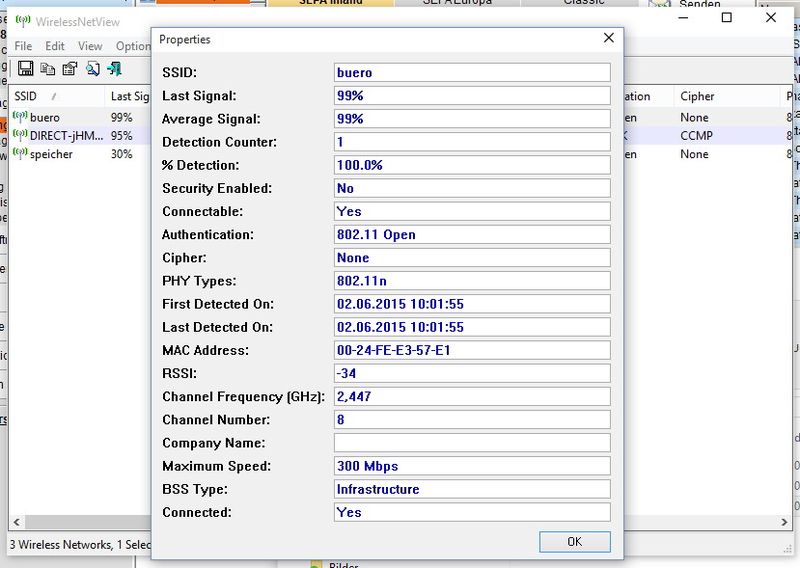Select the speicher network antenna icon

pyautogui.click(x=20, y=154)
